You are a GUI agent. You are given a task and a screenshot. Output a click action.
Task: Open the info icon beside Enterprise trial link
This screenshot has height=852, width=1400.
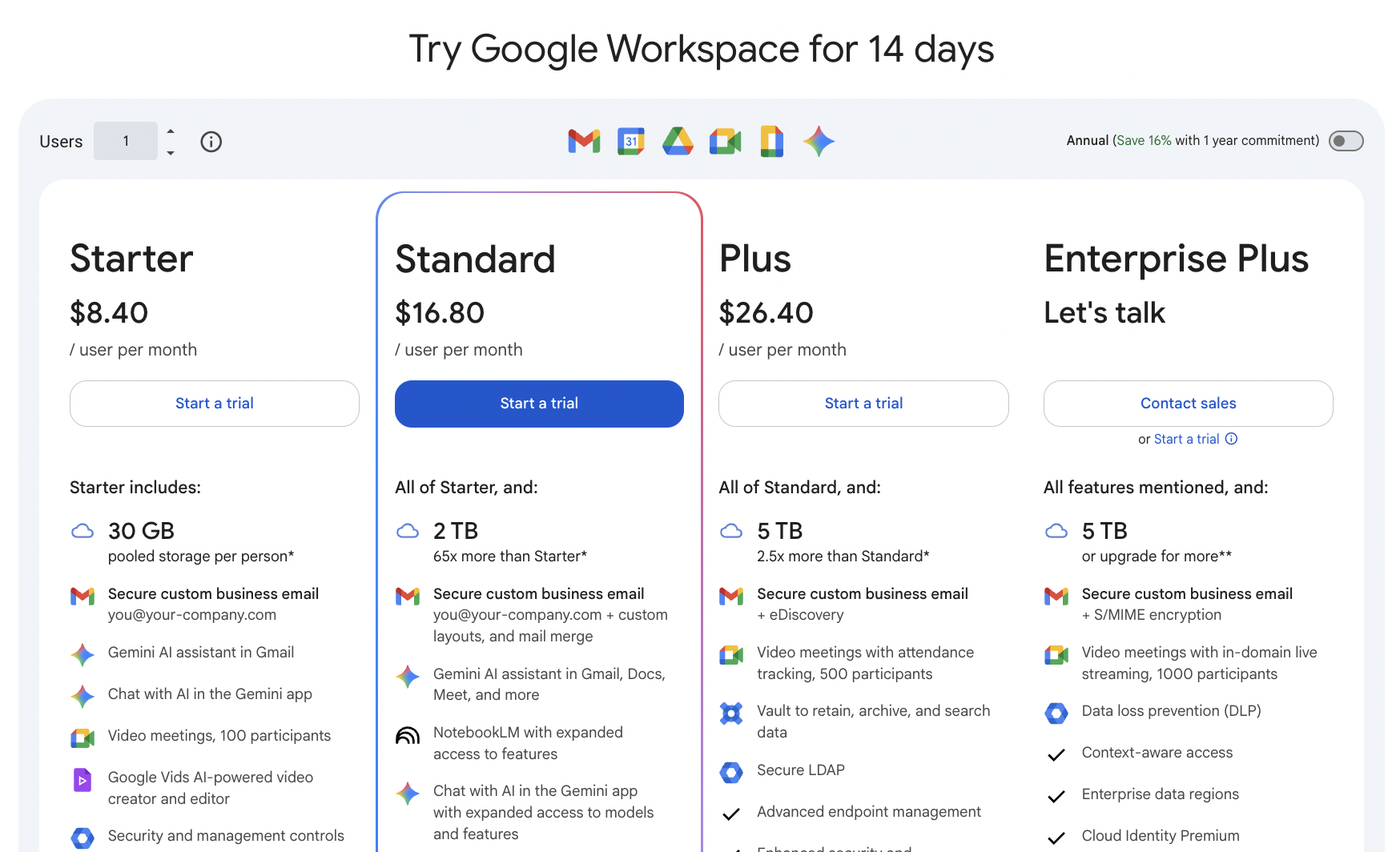(1231, 439)
